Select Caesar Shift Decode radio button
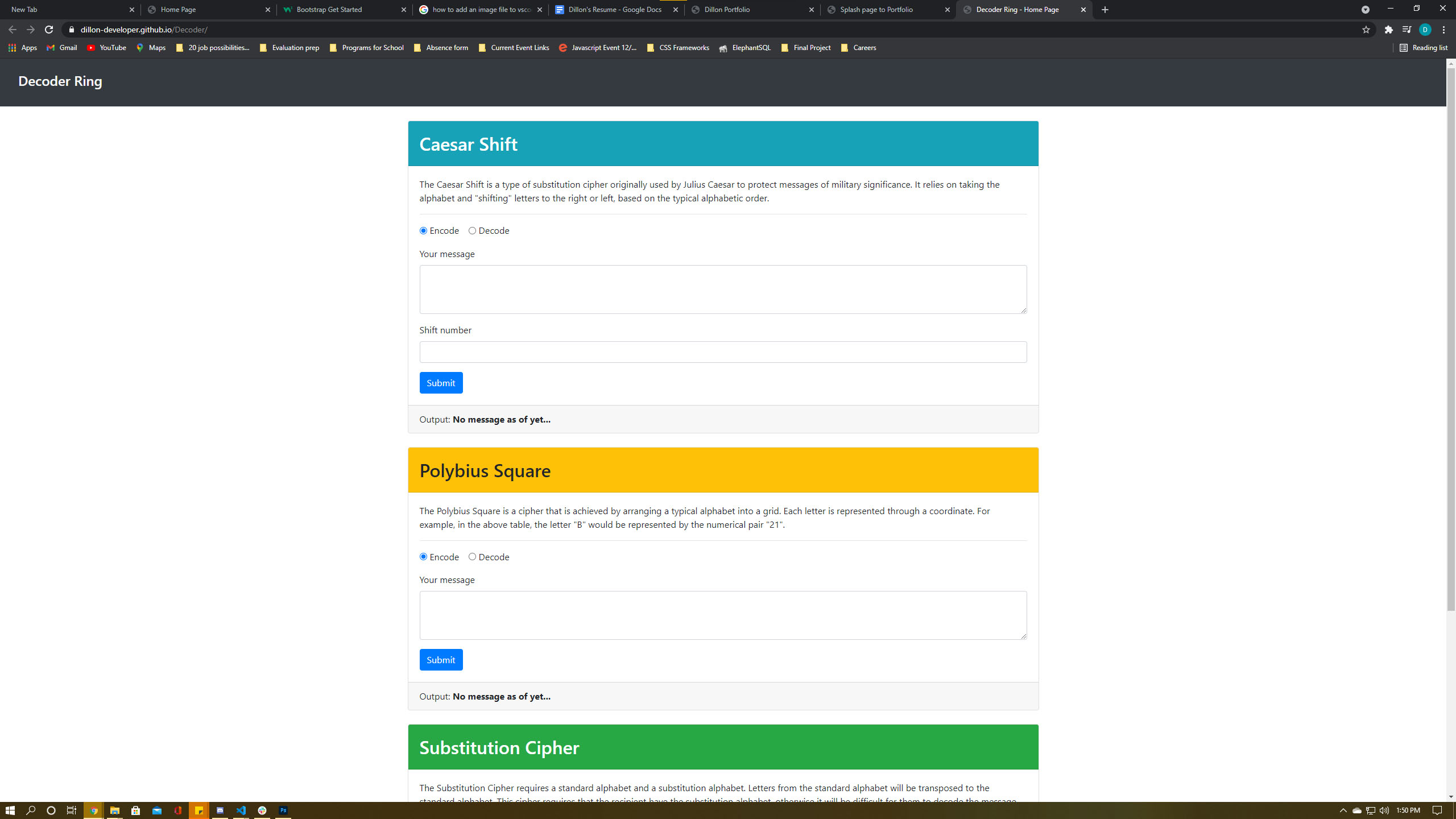This screenshot has width=1456, height=819. (x=473, y=231)
